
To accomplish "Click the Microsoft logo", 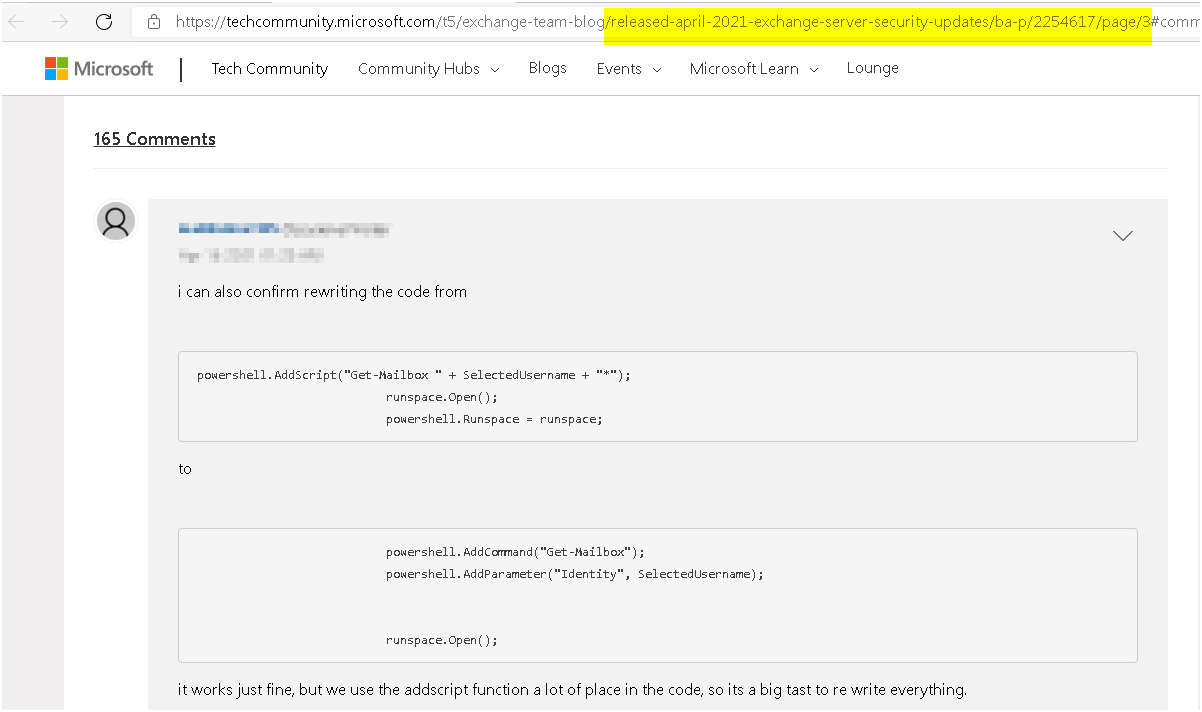I will (99, 68).
